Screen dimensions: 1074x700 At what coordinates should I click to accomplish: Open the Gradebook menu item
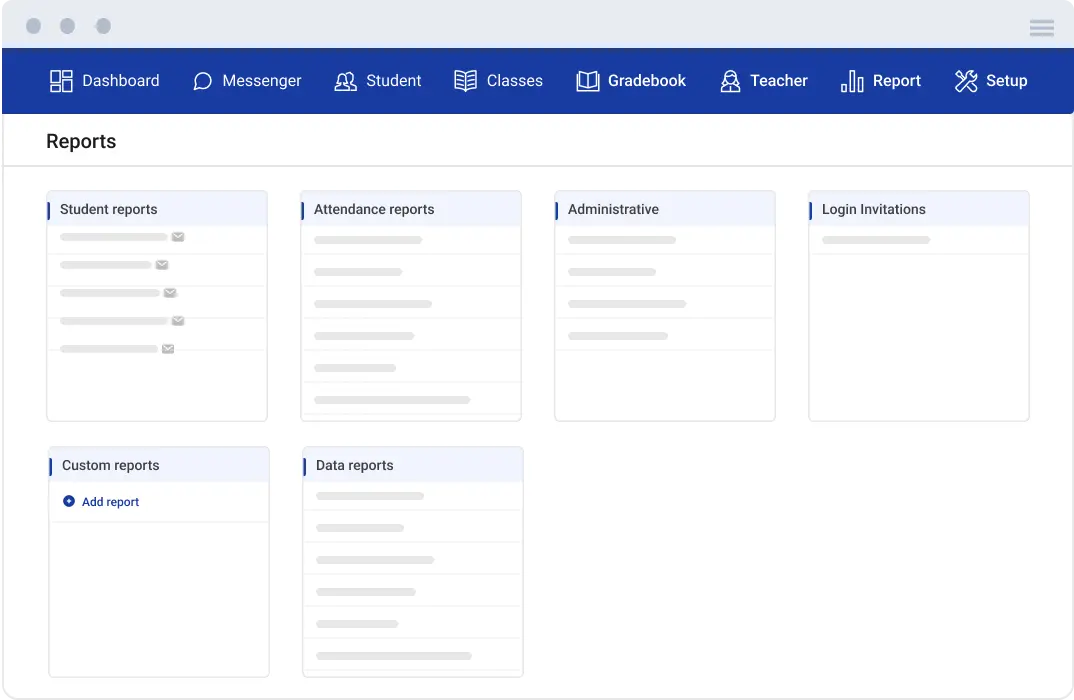pyautogui.click(x=646, y=81)
